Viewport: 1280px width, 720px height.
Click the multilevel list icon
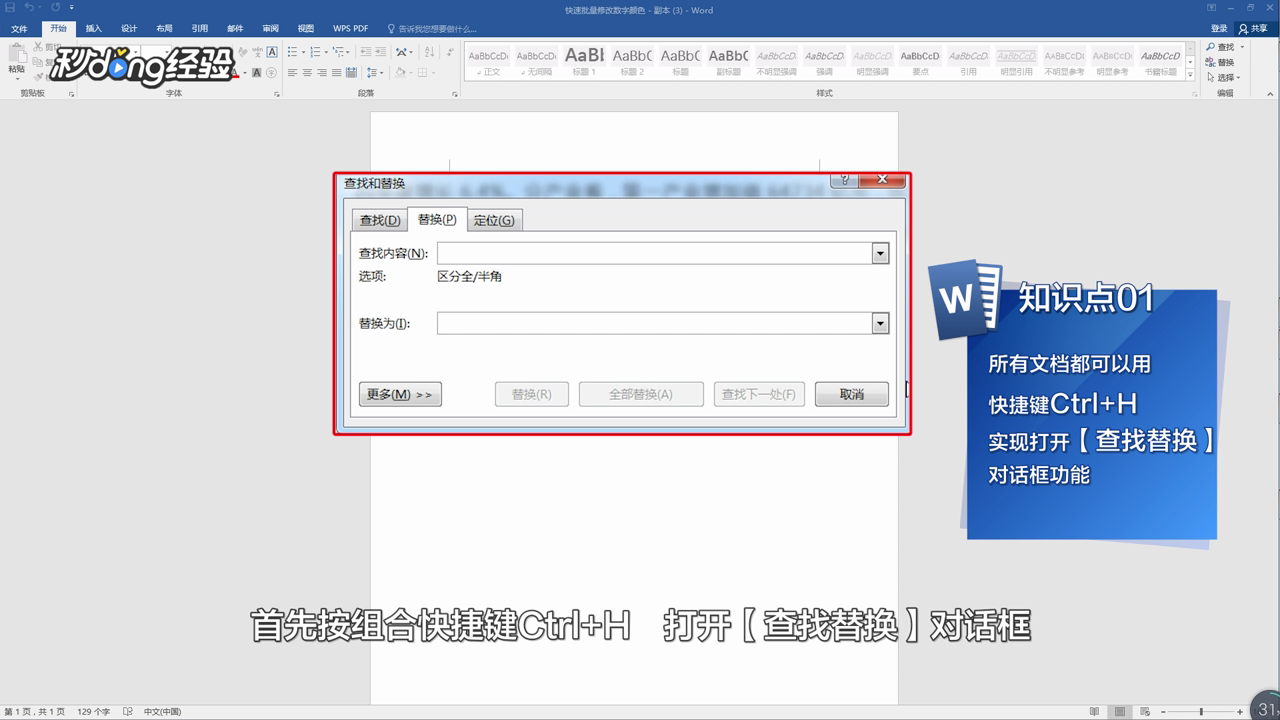point(340,51)
